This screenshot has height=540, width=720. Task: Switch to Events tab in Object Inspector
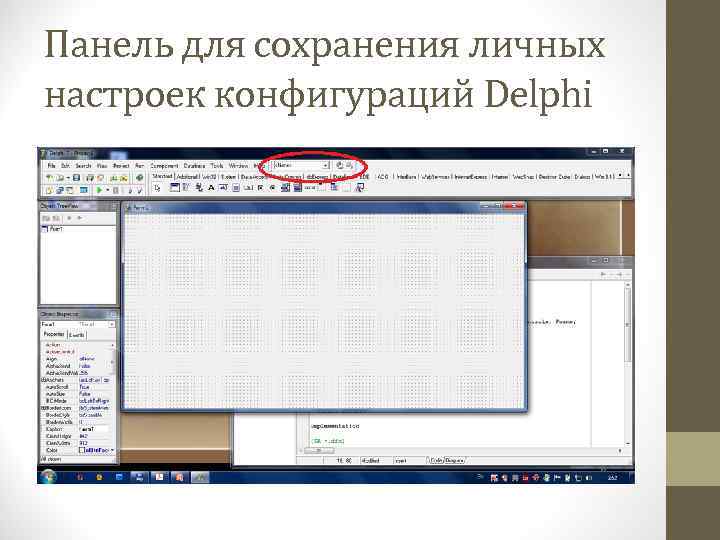pos(77,335)
